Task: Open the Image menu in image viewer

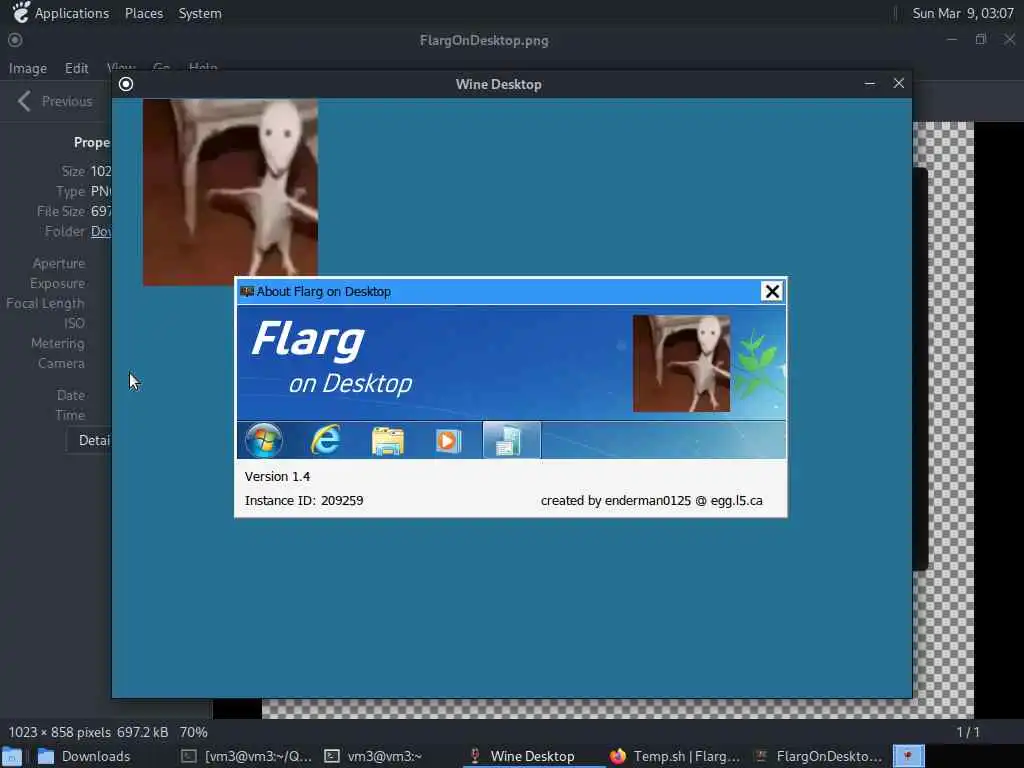Action: coord(27,68)
